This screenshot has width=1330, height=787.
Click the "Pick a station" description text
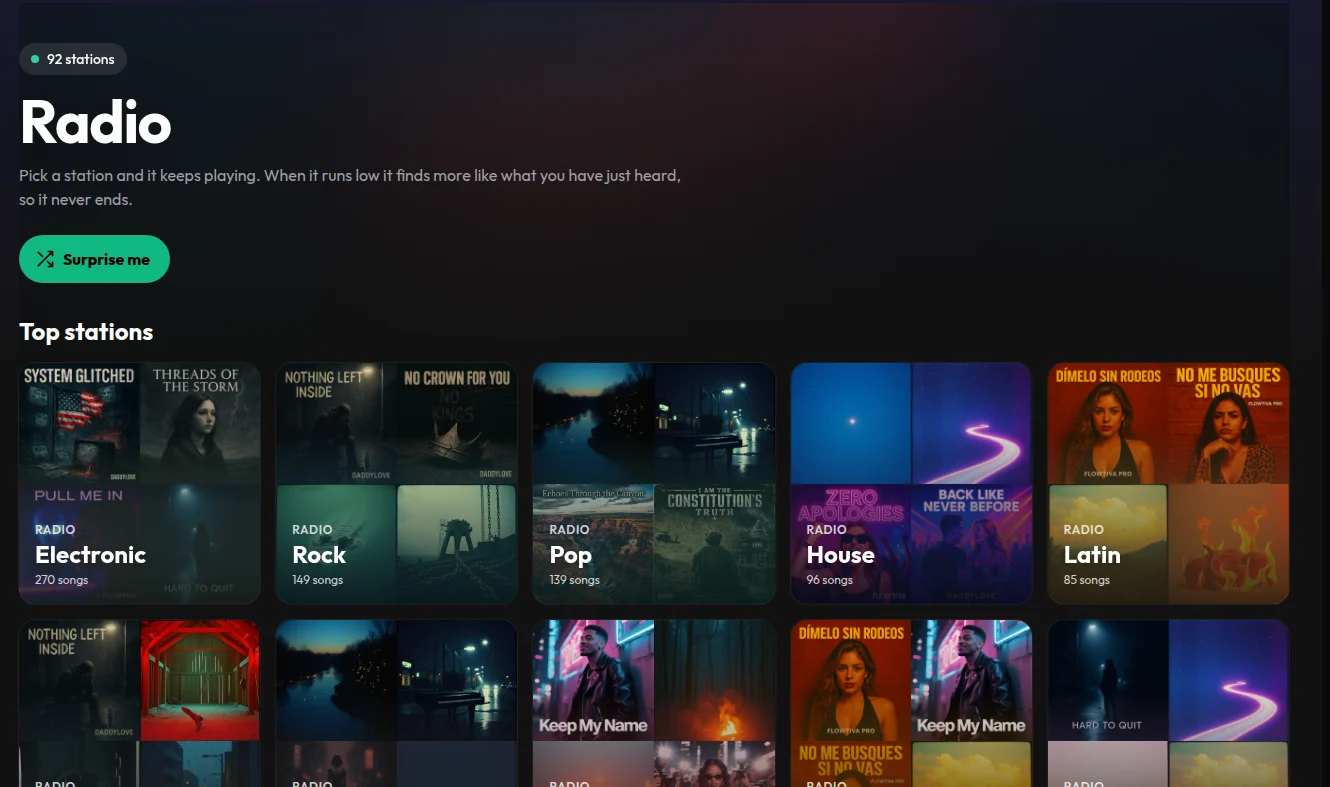coord(350,187)
